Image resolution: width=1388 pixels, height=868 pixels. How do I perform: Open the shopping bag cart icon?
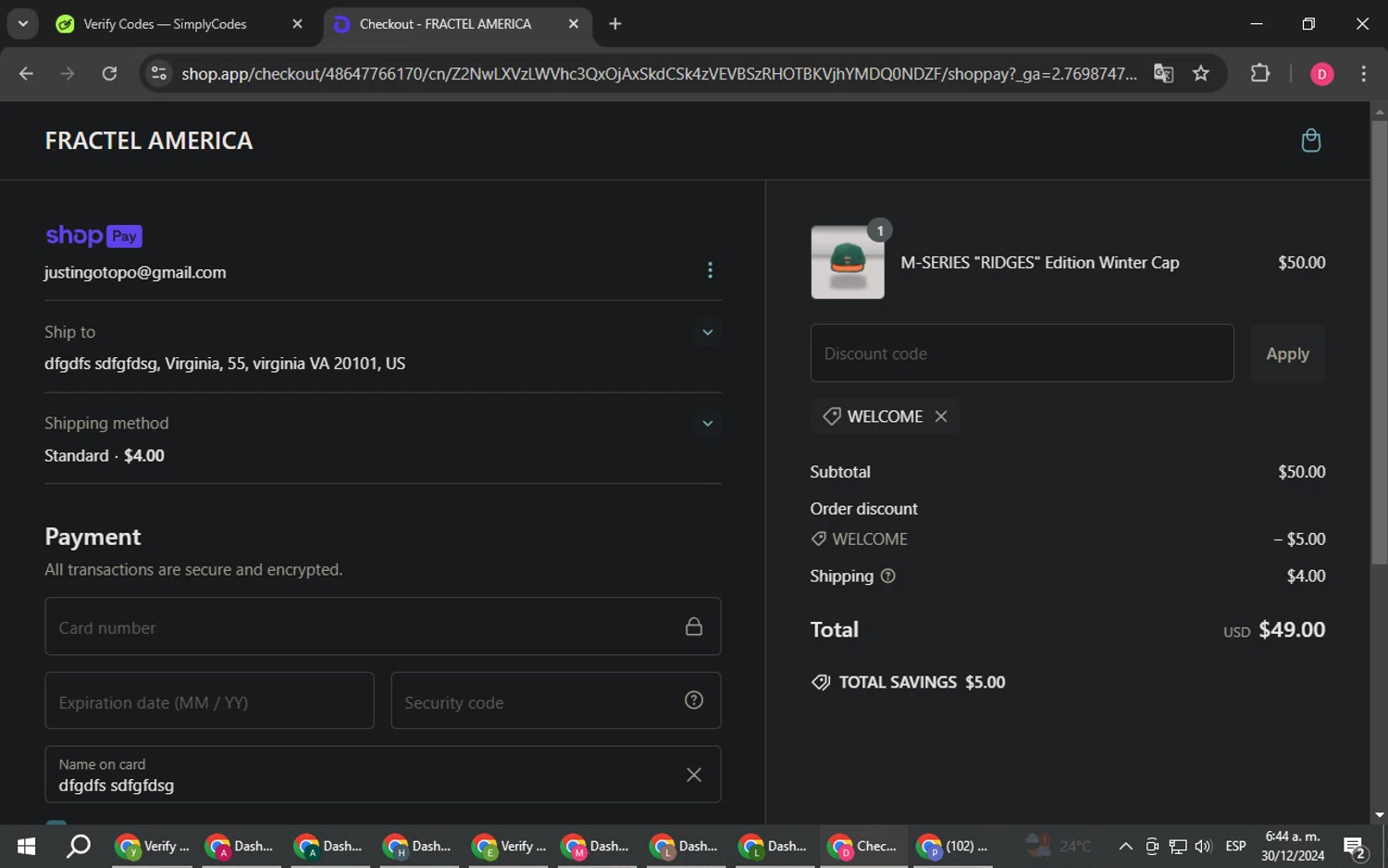tap(1310, 141)
